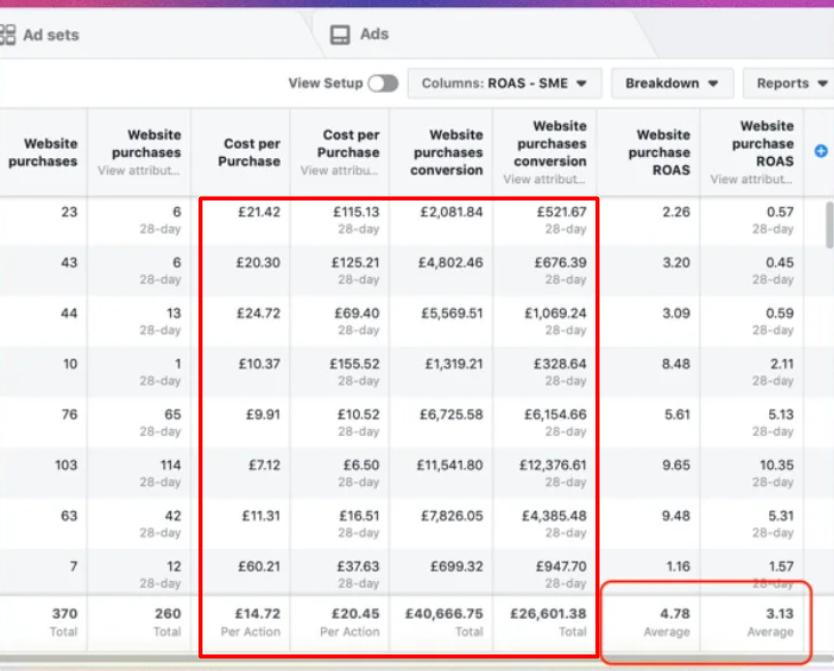834x671 pixels.
Task: Toggle the View Setup switch
Action: pos(382,84)
